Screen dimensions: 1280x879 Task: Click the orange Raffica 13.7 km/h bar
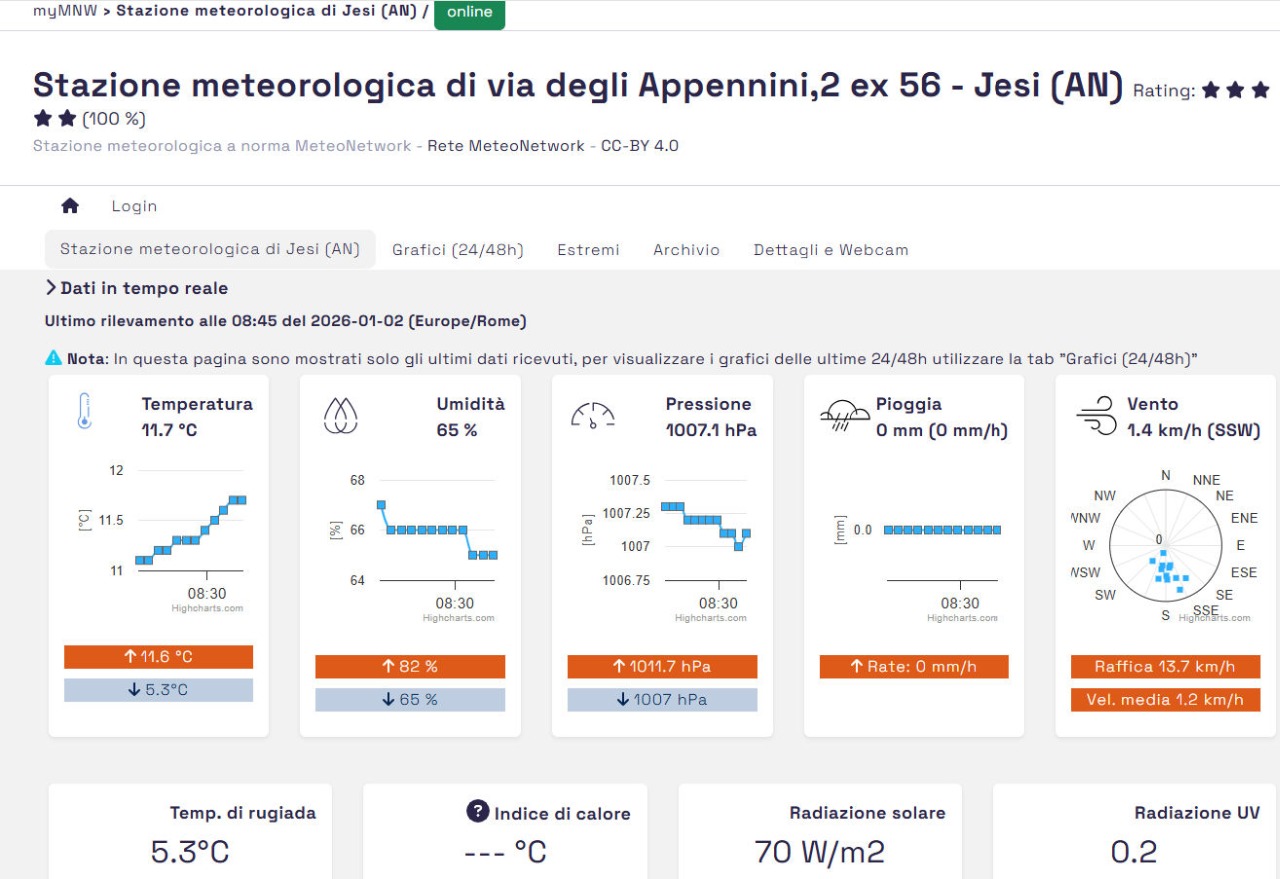click(x=1165, y=667)
